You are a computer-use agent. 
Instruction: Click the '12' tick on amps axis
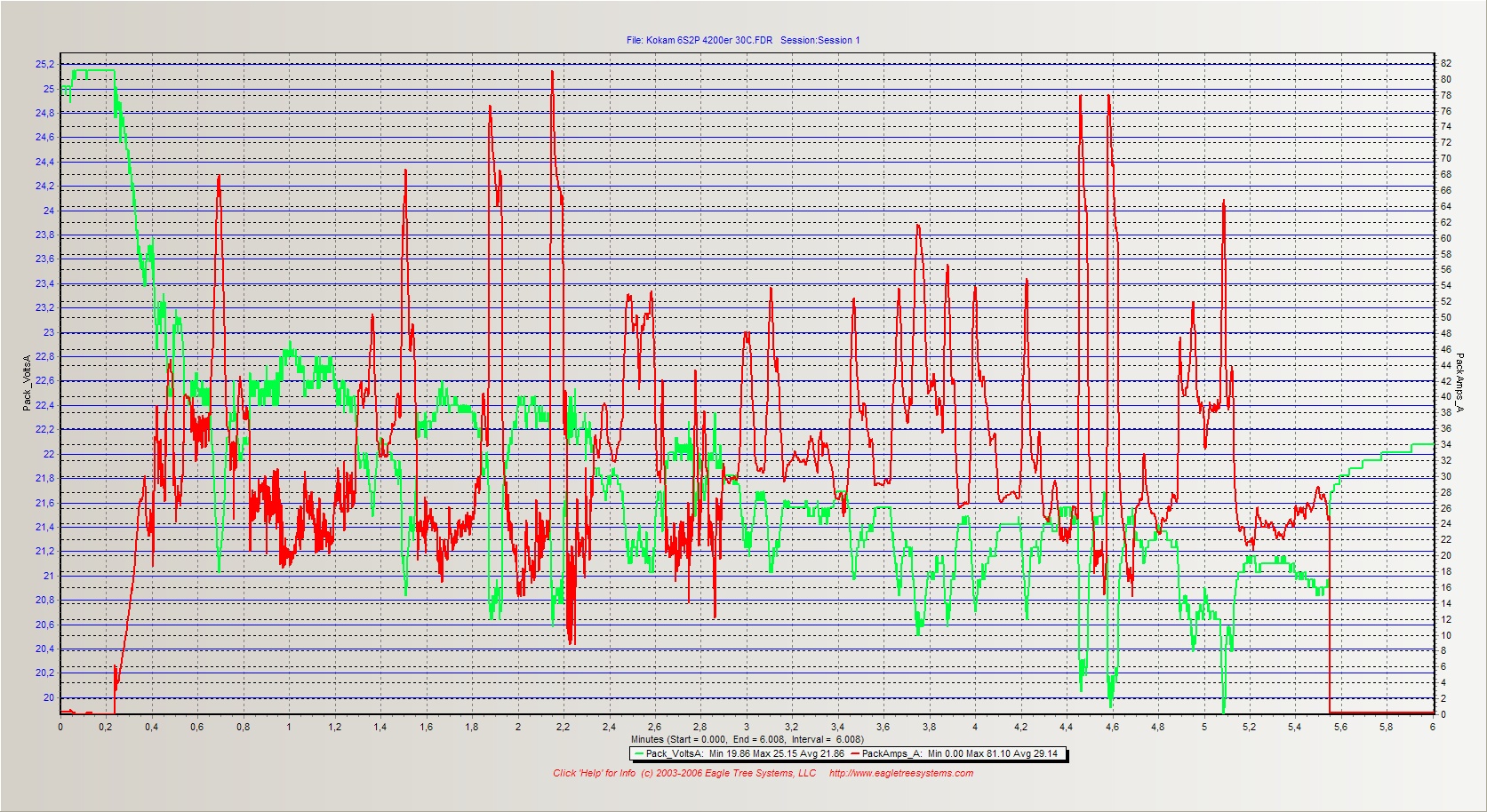[x=1446, y=619]
